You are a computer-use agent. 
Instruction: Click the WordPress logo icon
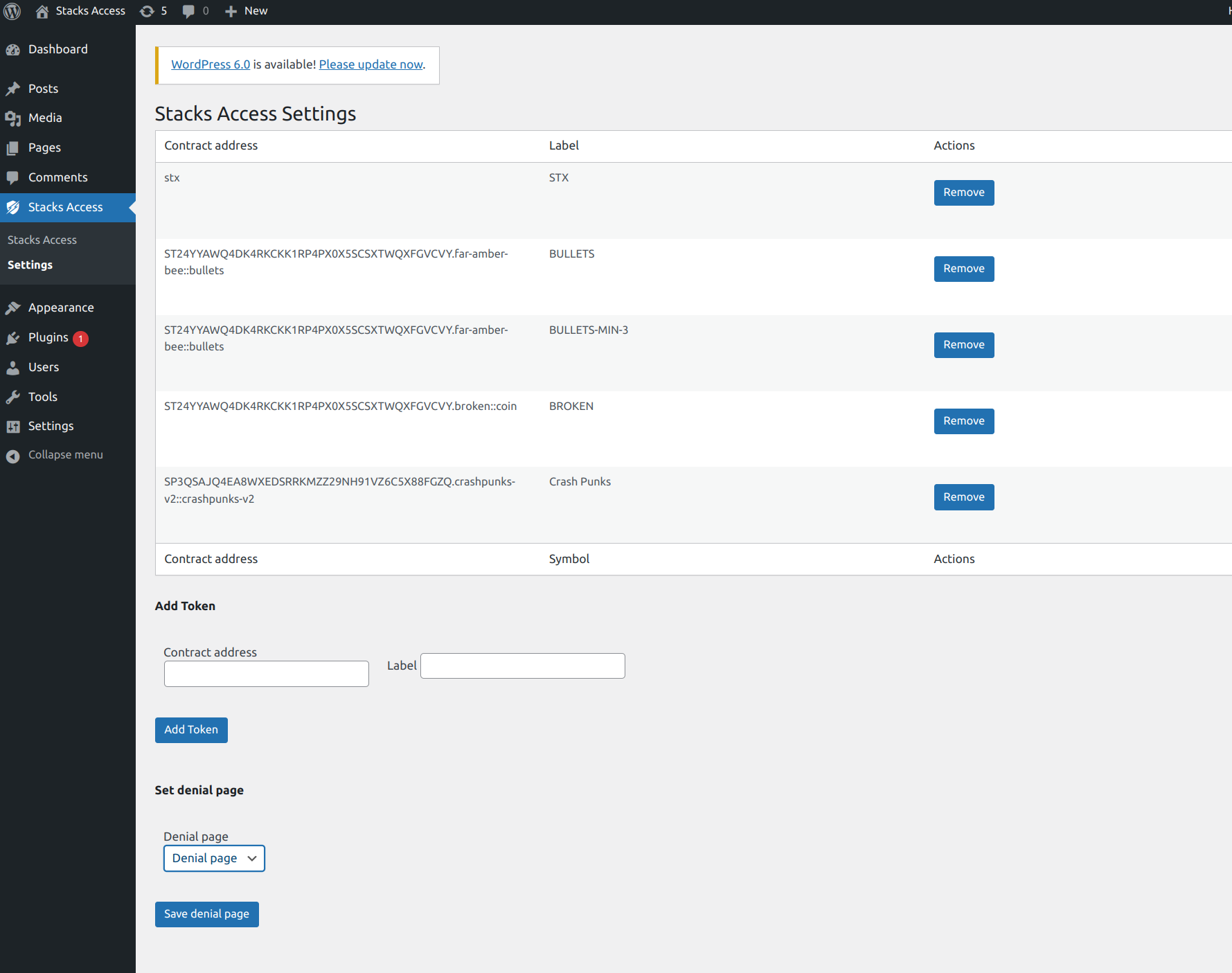(12, 11)
